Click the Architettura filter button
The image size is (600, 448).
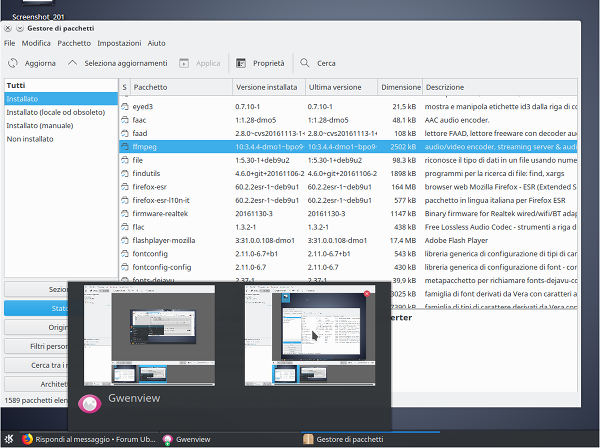click(x=36, y=384)
